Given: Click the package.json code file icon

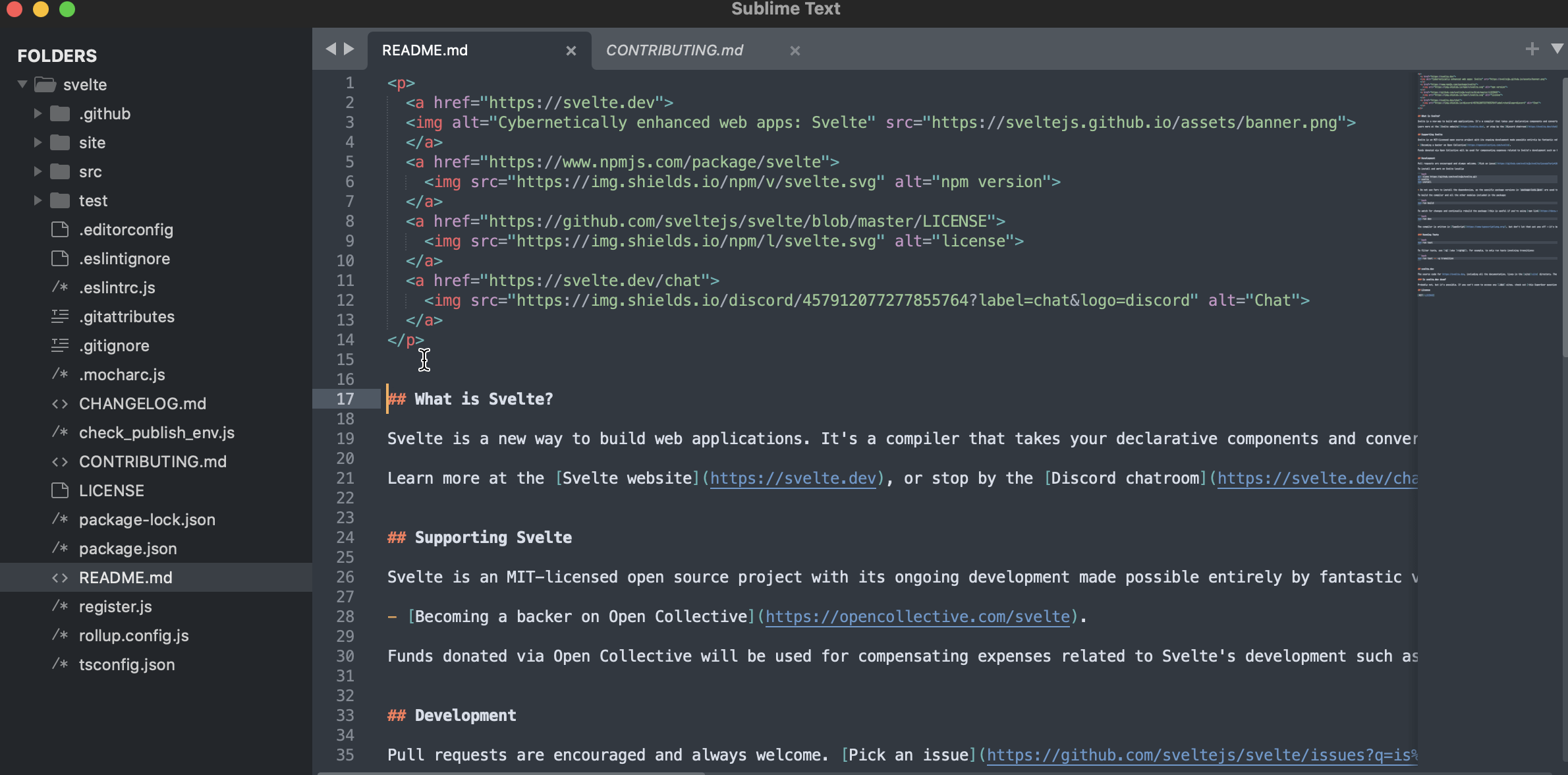Looking at the screenshot, I should [60, 548].
